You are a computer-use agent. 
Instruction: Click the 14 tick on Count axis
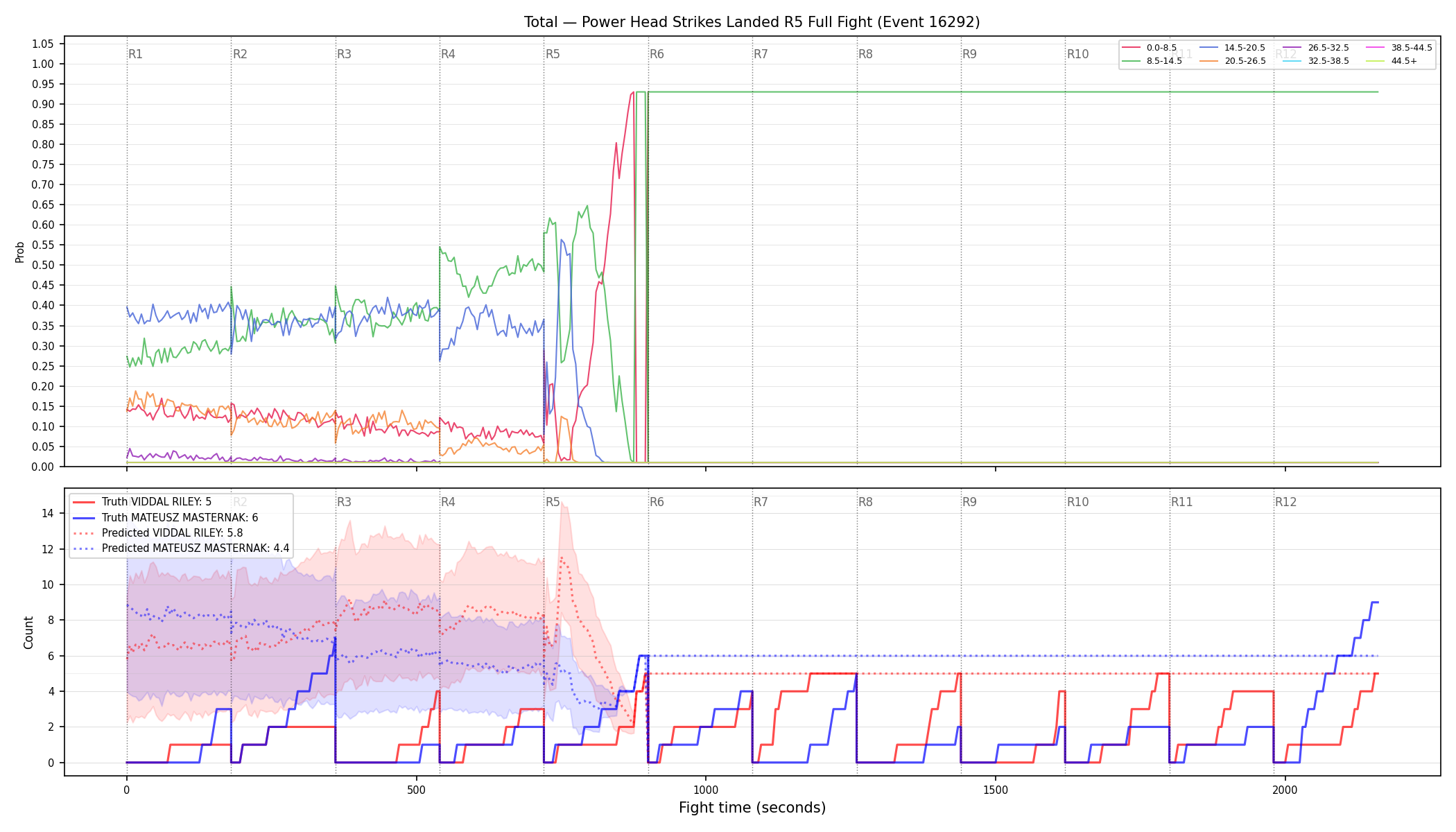click(x=48, y=514)
